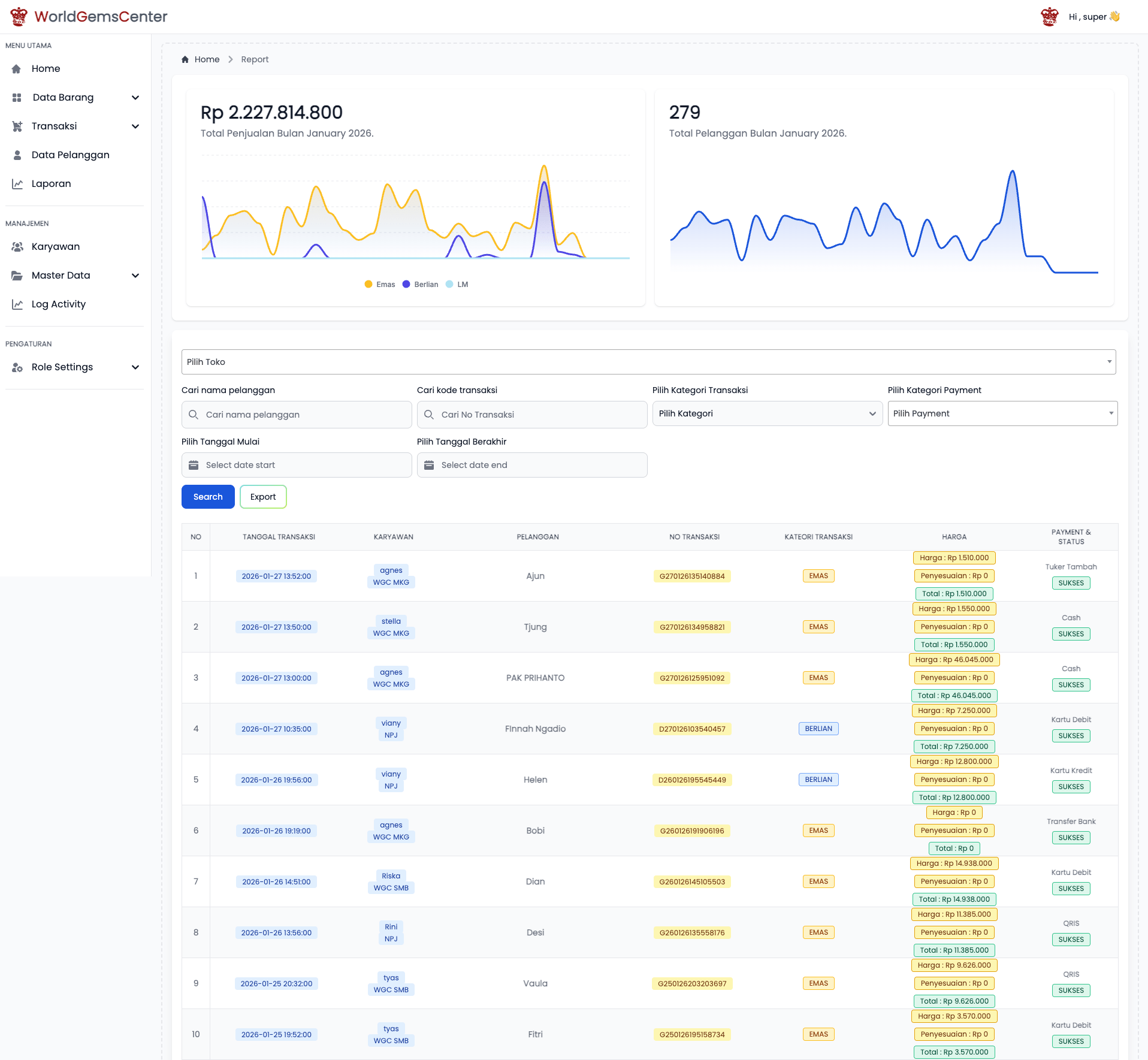Focus the Cari No Transaksi field
This screenshot has height=1060, width=1148.
coord(532,415)
